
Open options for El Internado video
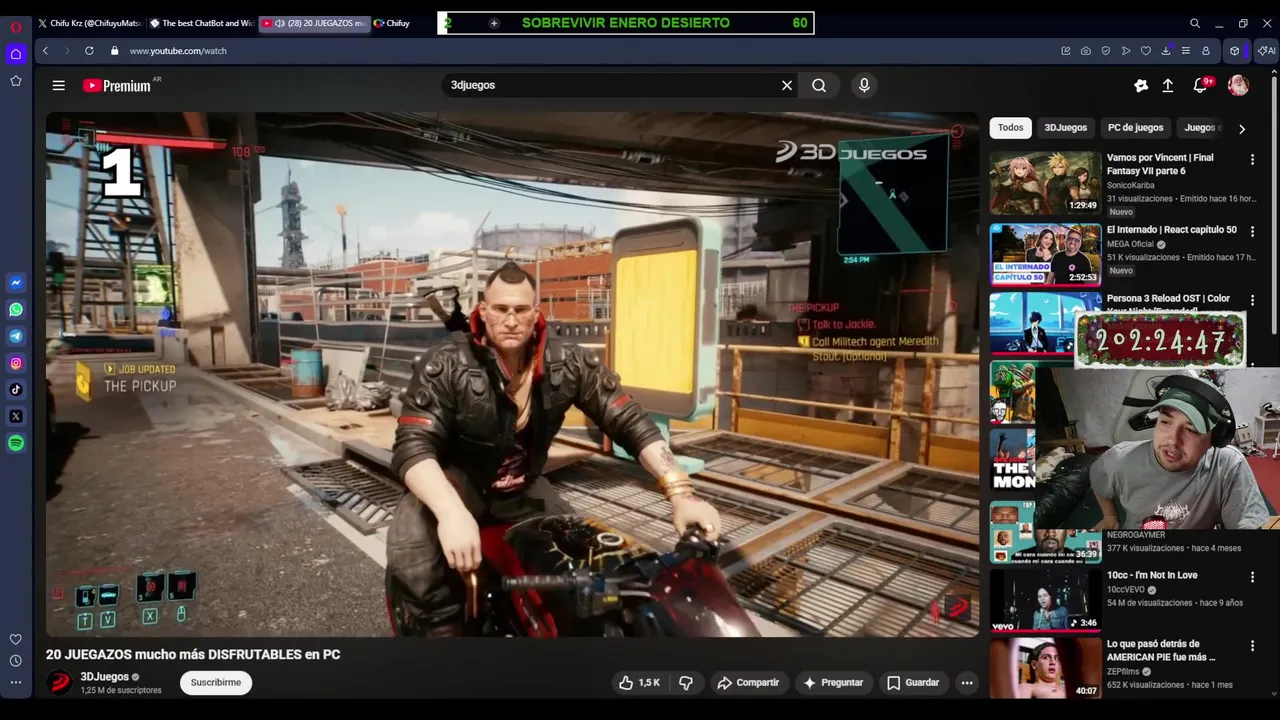1252,231
